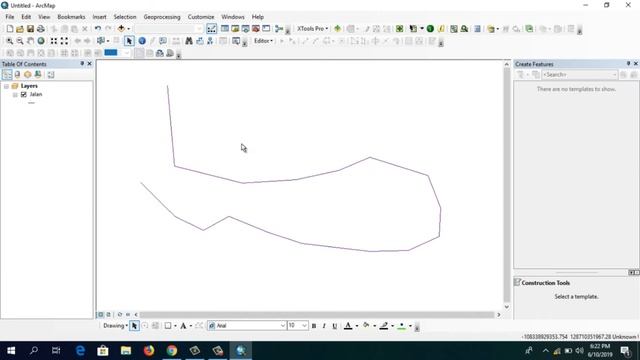640x360 pixels.
Task: Open the Python window icon
Action: (266, 29)
